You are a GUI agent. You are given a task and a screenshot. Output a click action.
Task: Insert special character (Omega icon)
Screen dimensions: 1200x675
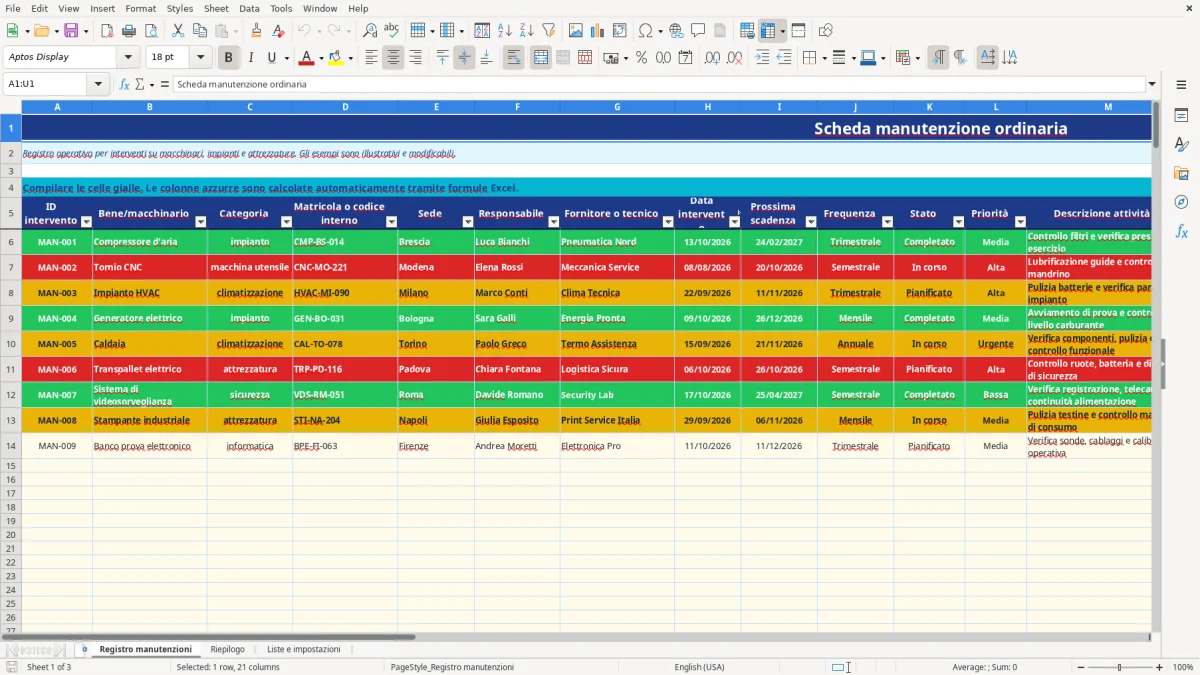coord(645,31)
